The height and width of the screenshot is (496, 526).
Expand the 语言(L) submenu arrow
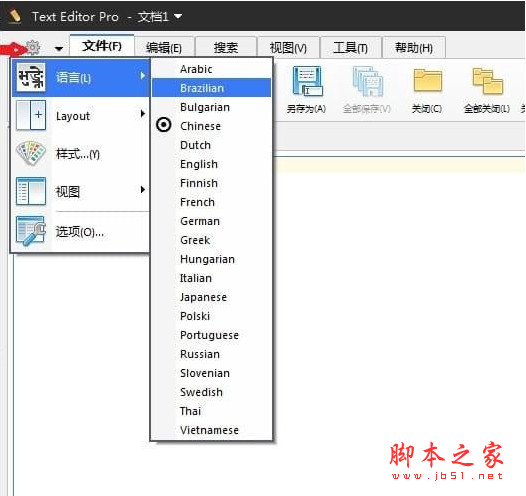coord(143,75)
